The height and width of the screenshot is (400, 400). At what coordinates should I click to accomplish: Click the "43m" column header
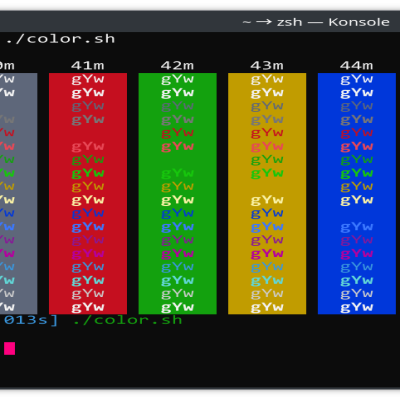coord(267,65)
